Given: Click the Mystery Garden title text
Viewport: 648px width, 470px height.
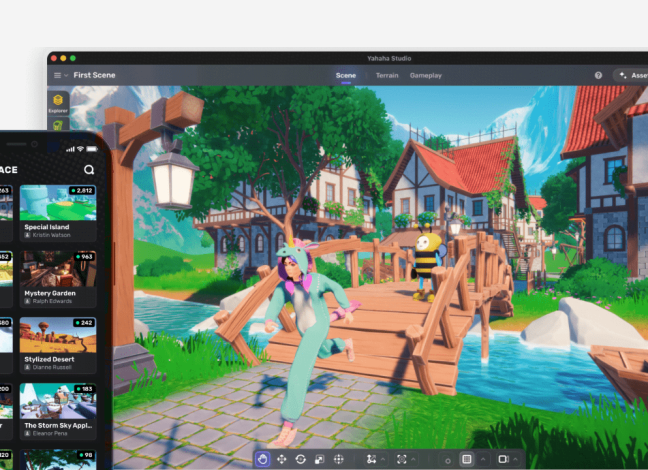Looking at the screenshot, I should [50, 293].
